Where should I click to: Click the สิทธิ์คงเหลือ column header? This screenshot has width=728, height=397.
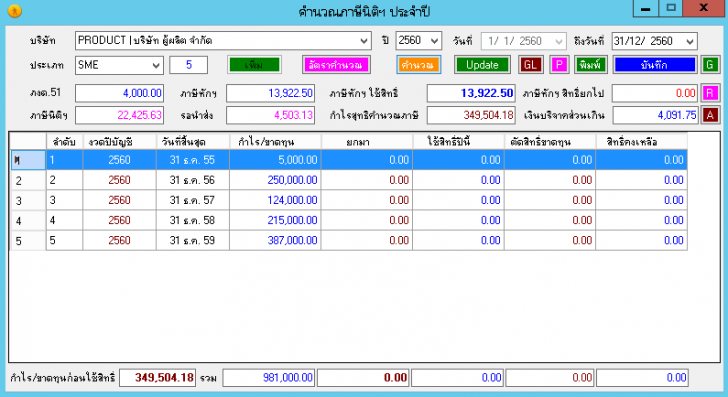pyautogui.click(x=641, y=142)
